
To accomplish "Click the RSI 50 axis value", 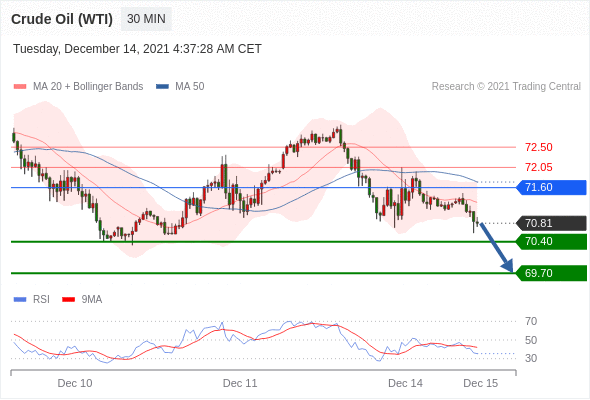I will click(x=531, y=340).
